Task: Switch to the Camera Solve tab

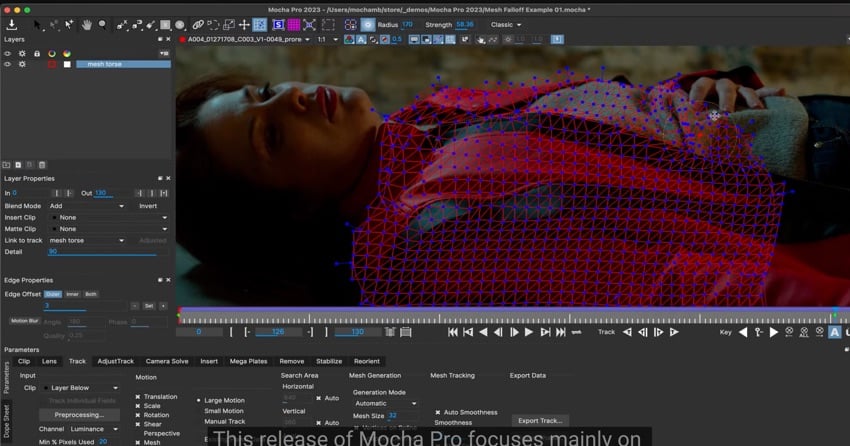Action: pyautogui.click(x=167, y=361)
